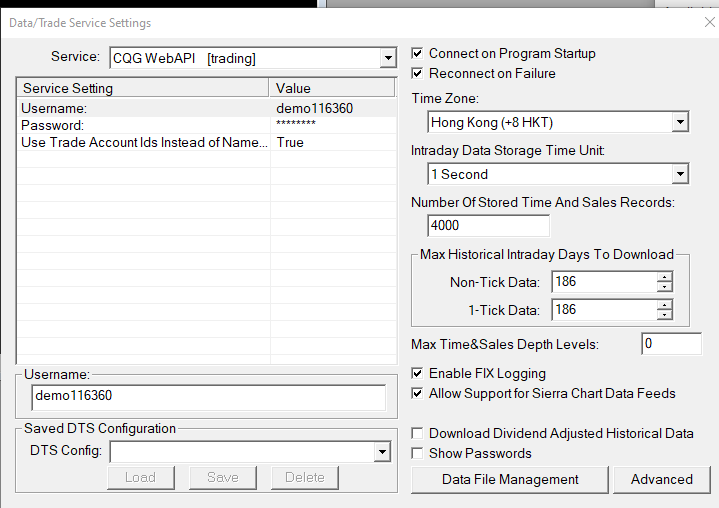
Task: Decrease Non-Tick Data days with down arrow
Action: click(664, 287)
